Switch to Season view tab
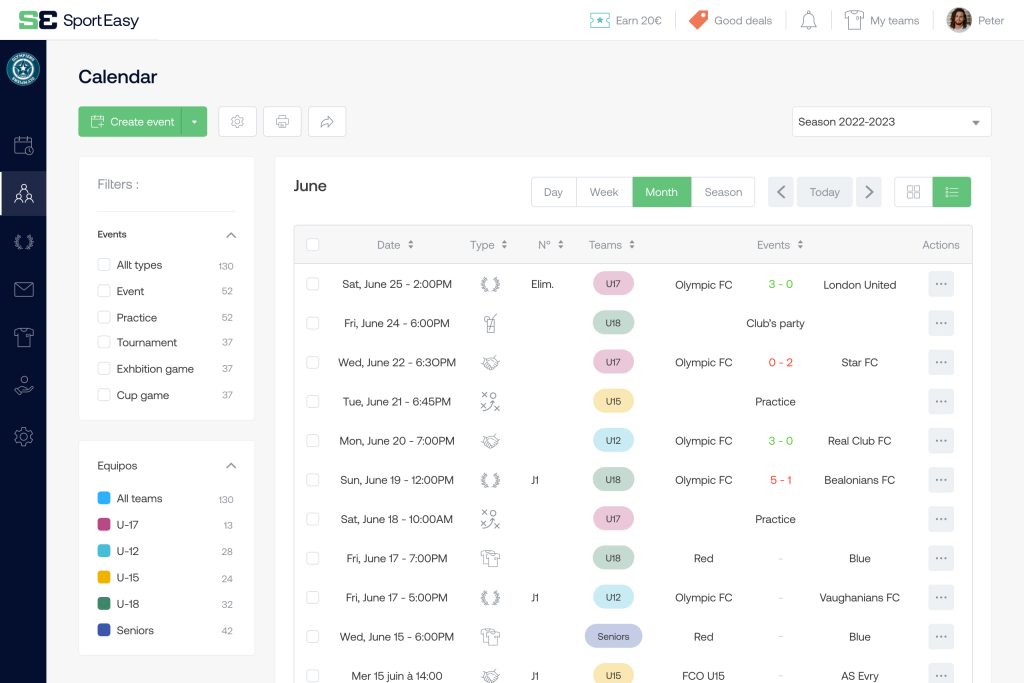Screen dimensions: 1024x683 click(723, 192)
